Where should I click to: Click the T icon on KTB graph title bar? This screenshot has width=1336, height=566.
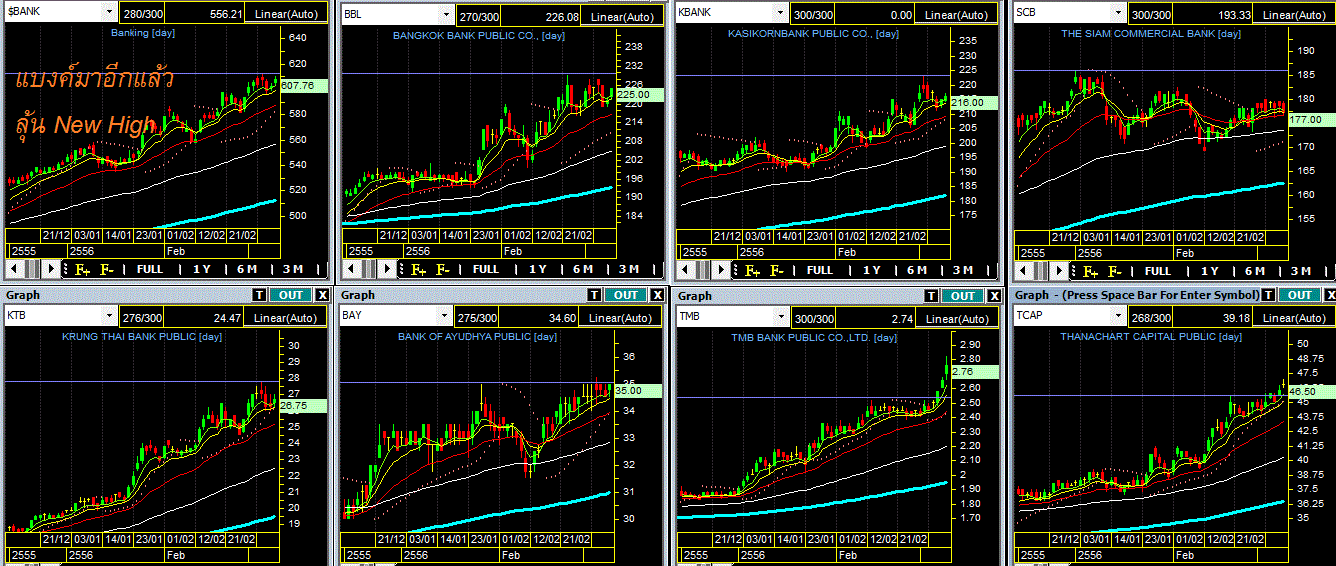pyautogui.click(x=257, y=295)
